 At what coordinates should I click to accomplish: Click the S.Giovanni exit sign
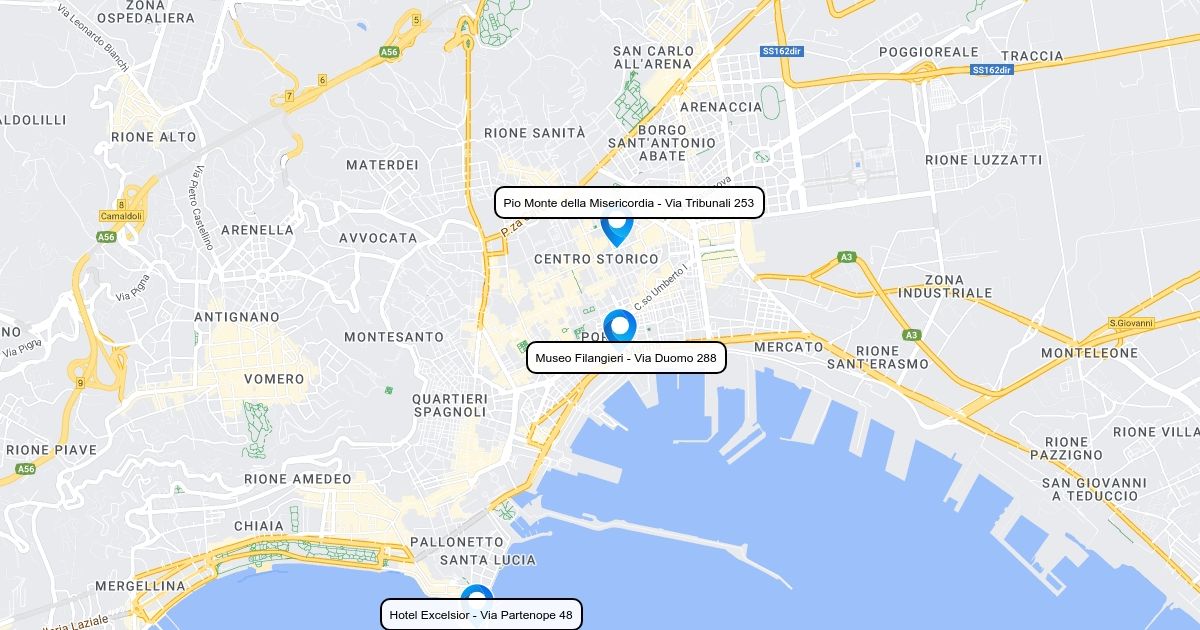click(1132, 323)
